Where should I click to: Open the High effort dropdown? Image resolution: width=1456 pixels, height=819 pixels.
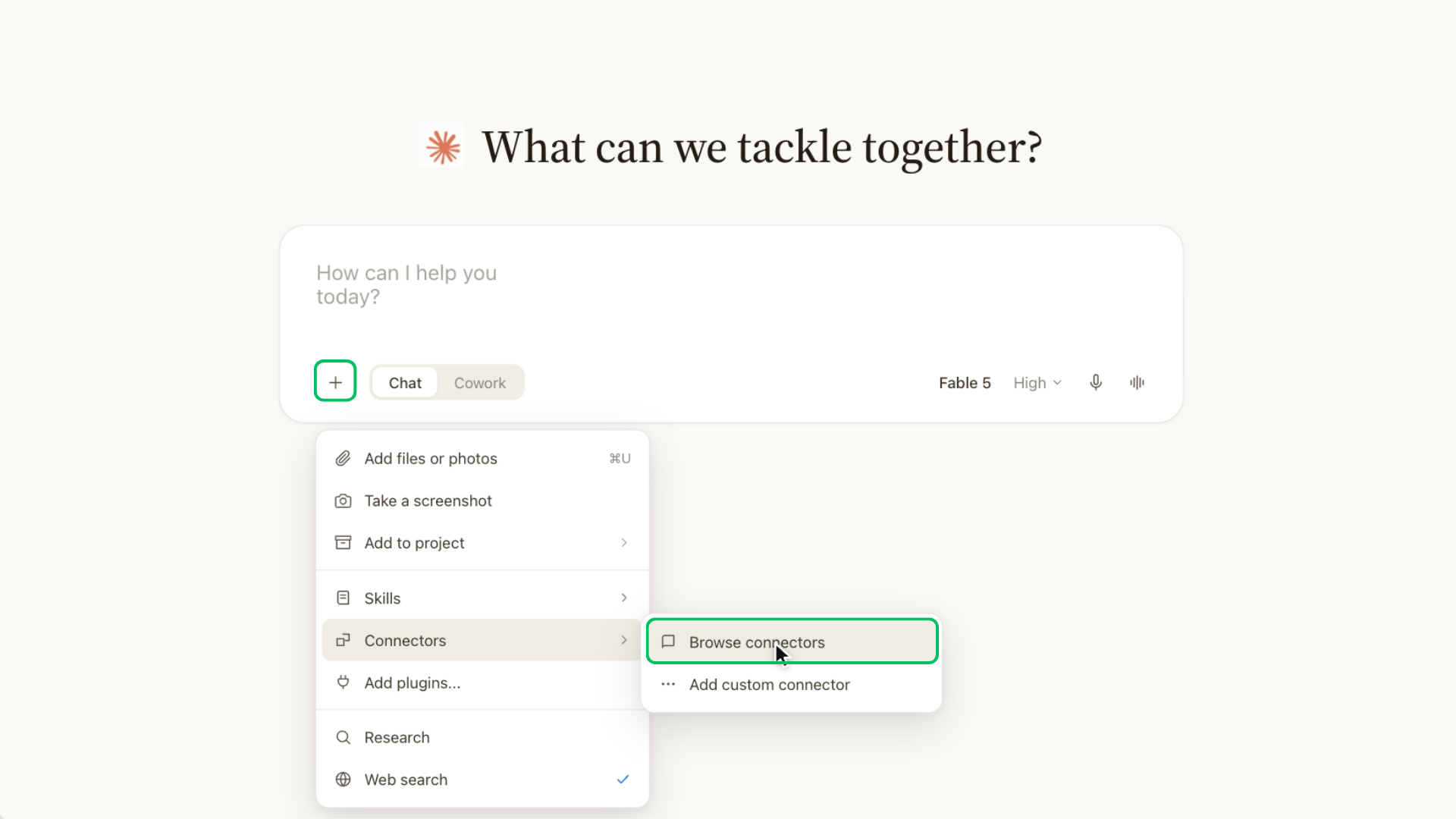pyautogui.click(x=1037, y=383)
